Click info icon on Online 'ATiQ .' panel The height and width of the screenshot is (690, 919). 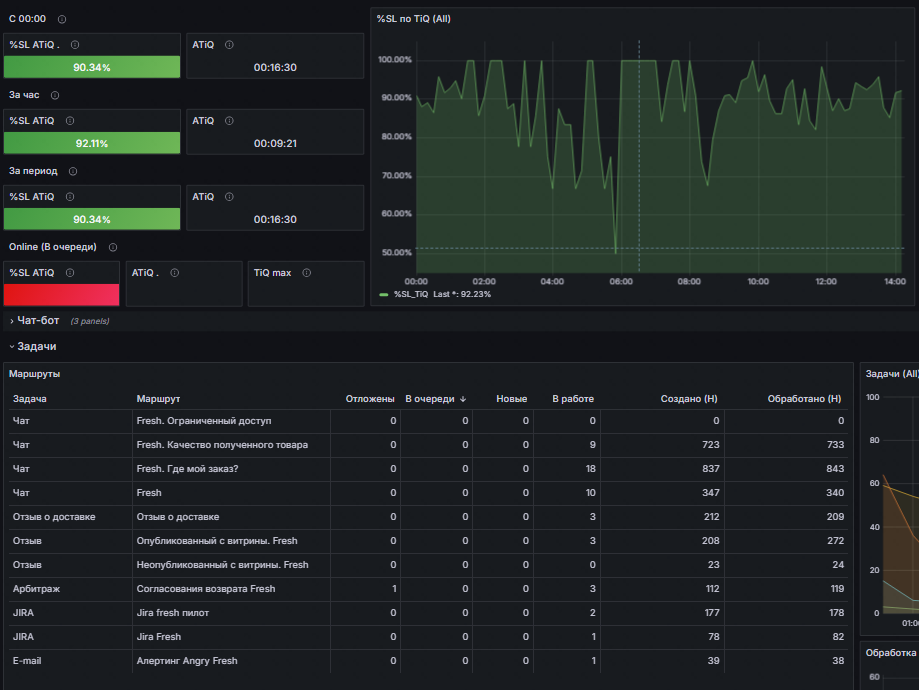175,273
